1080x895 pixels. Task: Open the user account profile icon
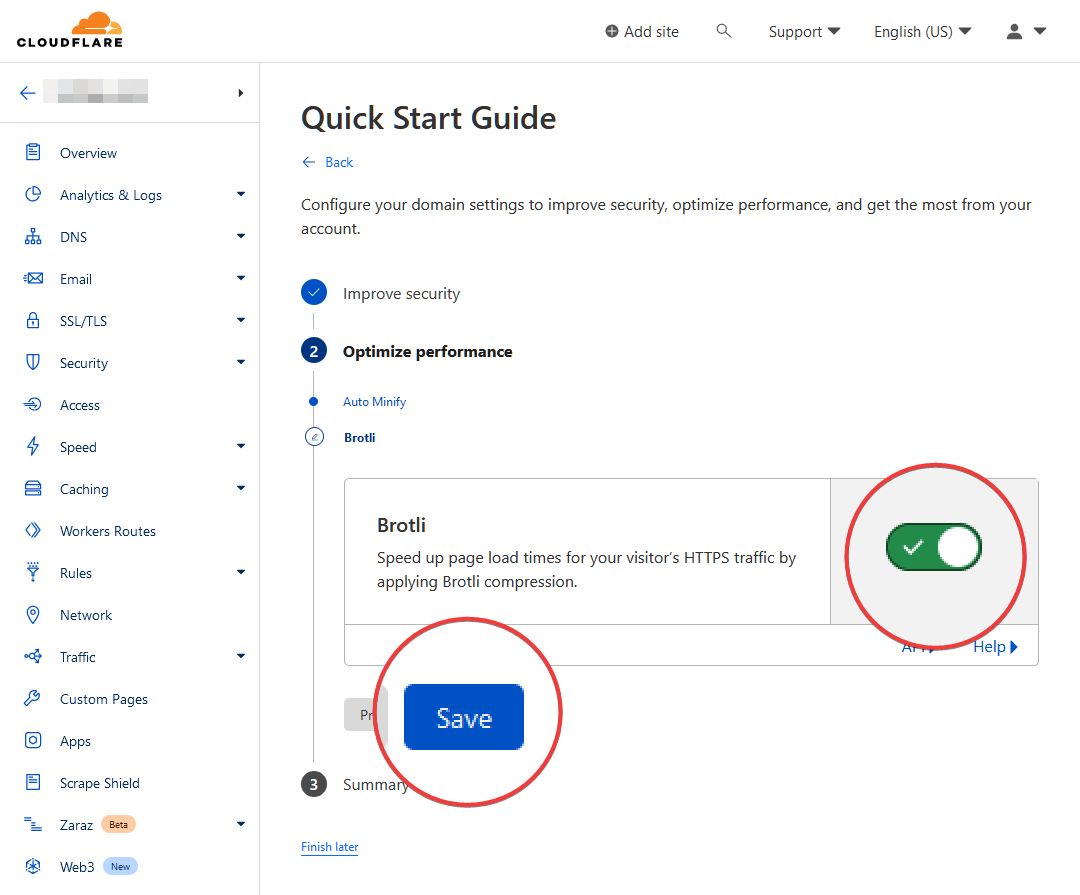tap(1014, 31)
